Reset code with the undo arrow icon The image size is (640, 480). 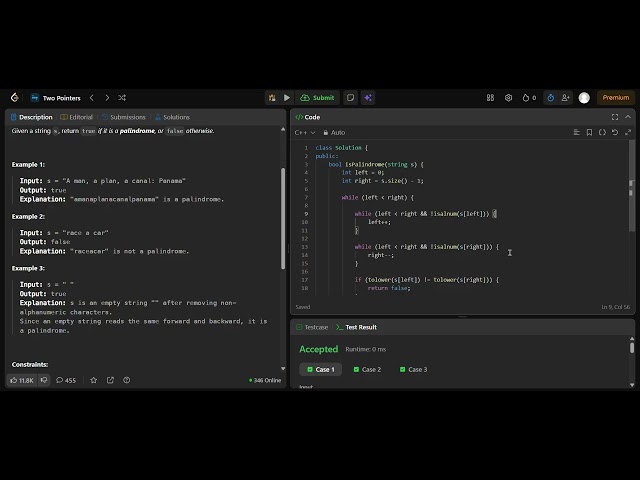click(615, 132)
